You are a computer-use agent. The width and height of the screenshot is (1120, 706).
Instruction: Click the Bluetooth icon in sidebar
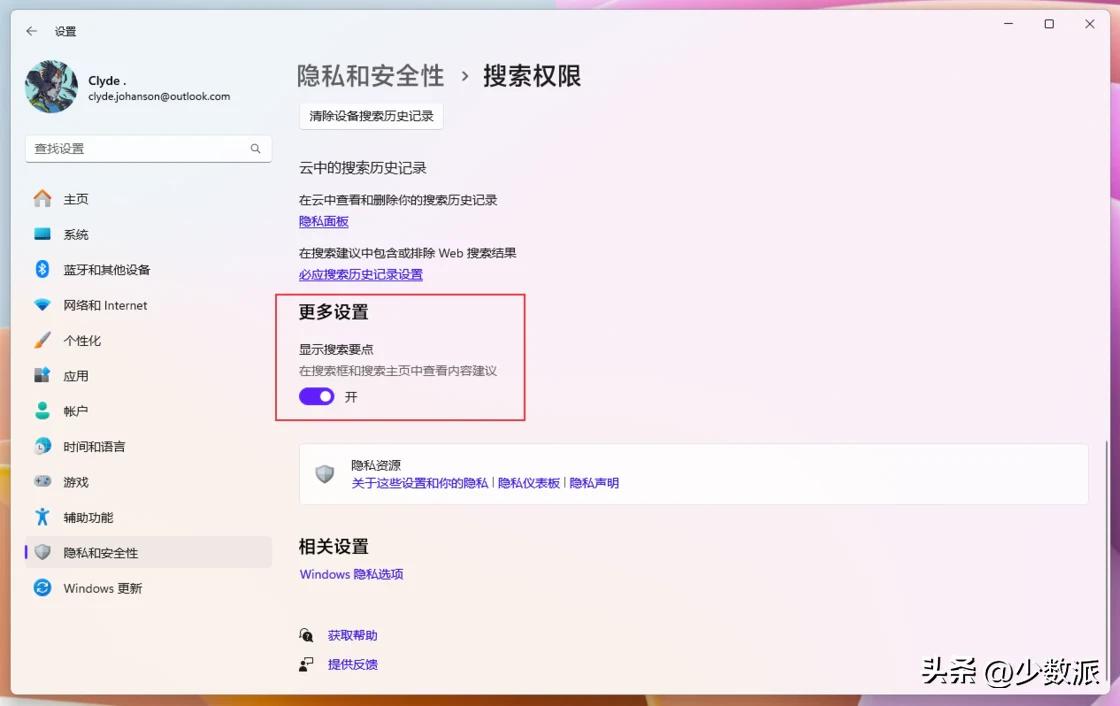pos(42,269)
